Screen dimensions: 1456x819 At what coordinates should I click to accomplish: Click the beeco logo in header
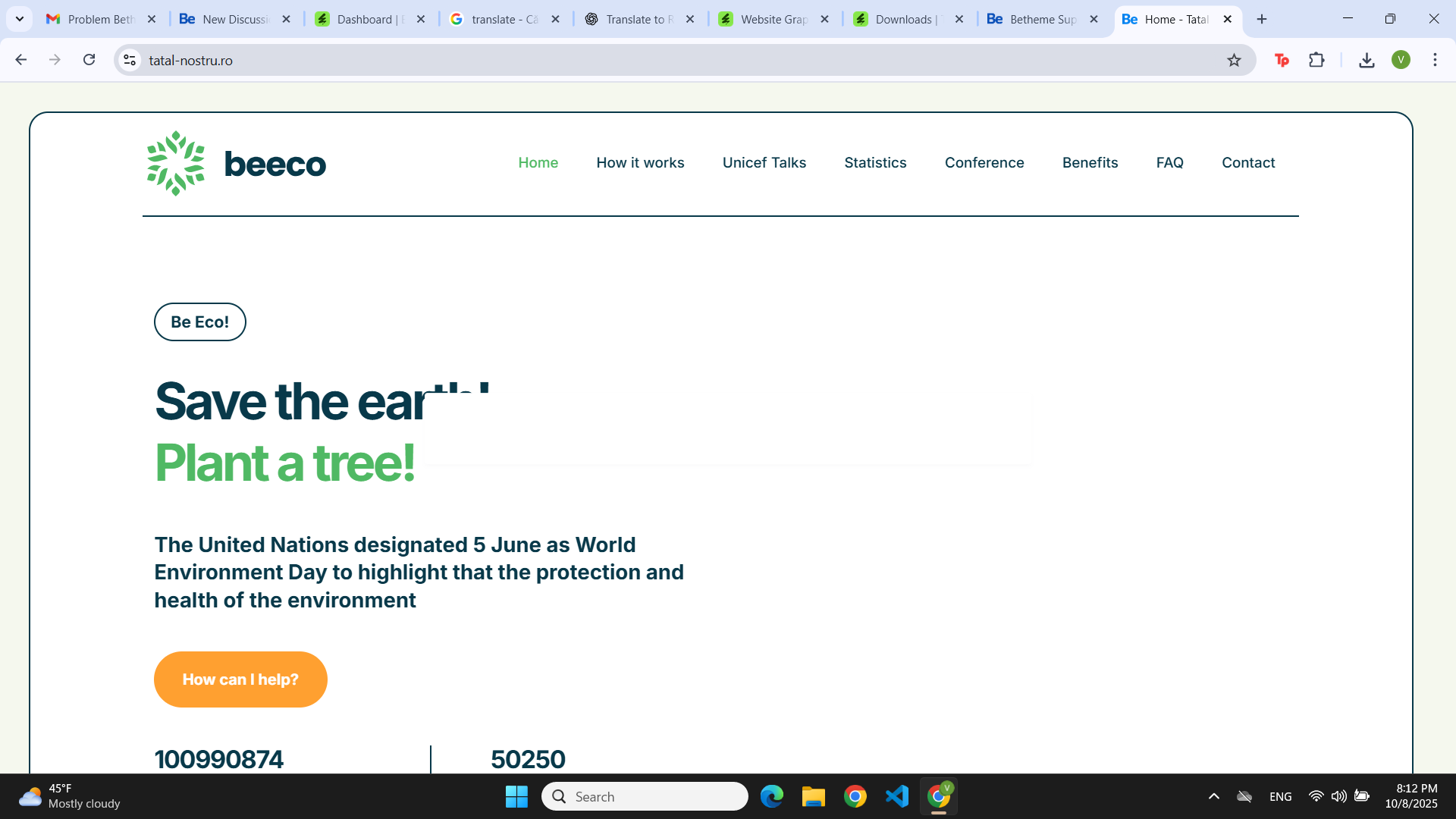coord(236,163)
